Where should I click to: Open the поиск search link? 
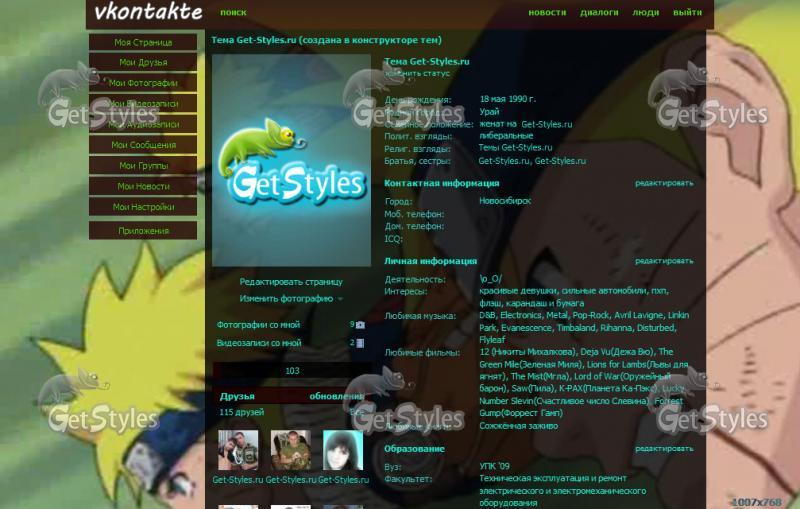233,13
